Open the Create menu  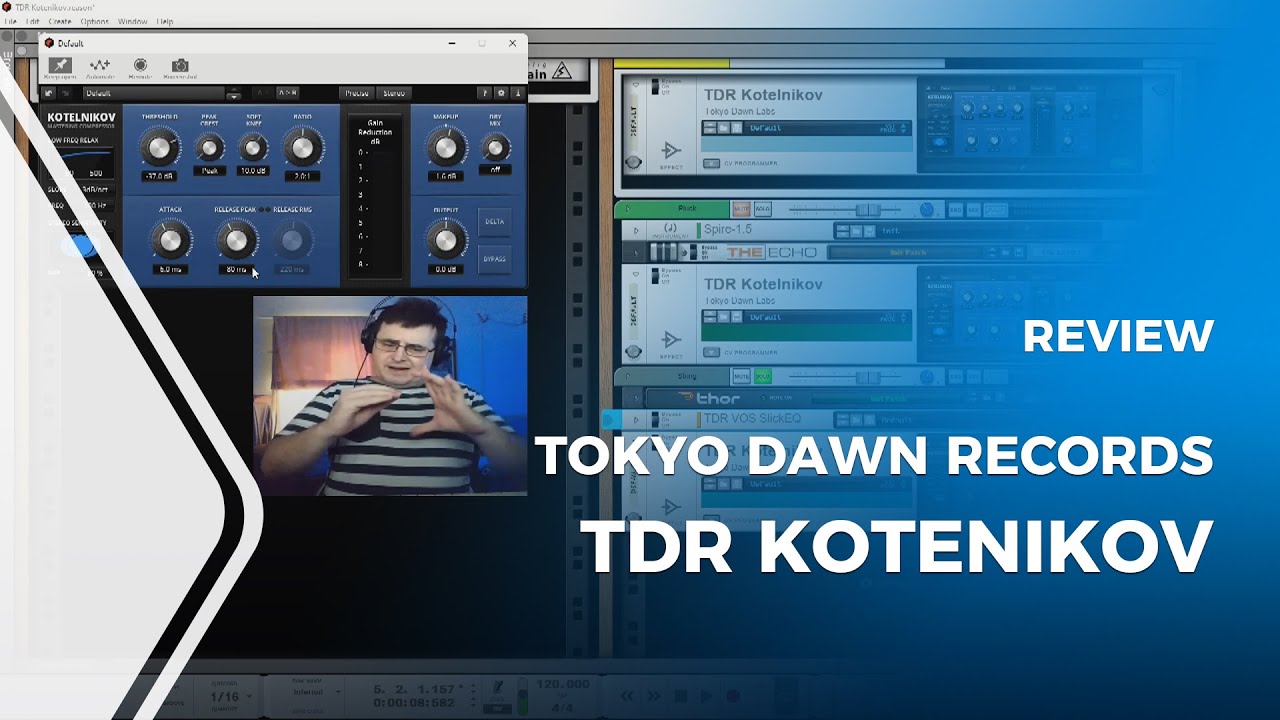click(x=59, y=21)
